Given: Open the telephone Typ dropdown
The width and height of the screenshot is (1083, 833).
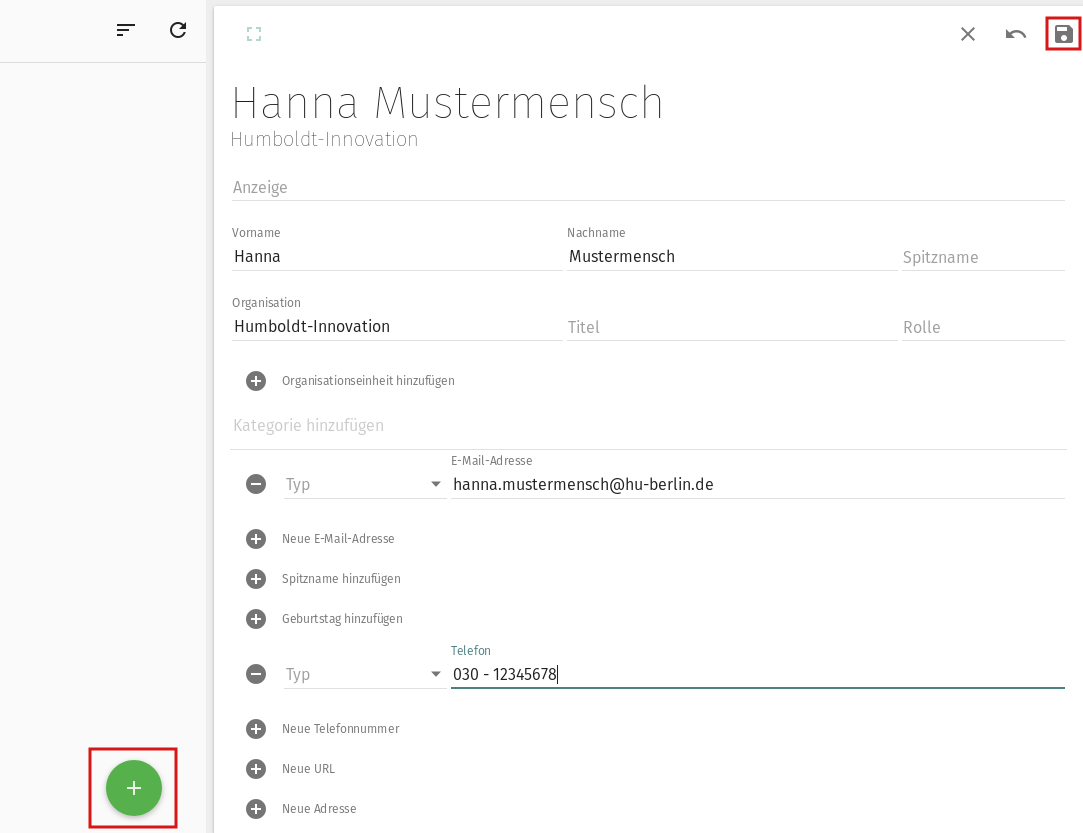Looking at the screenshot, I should point(365,674).
